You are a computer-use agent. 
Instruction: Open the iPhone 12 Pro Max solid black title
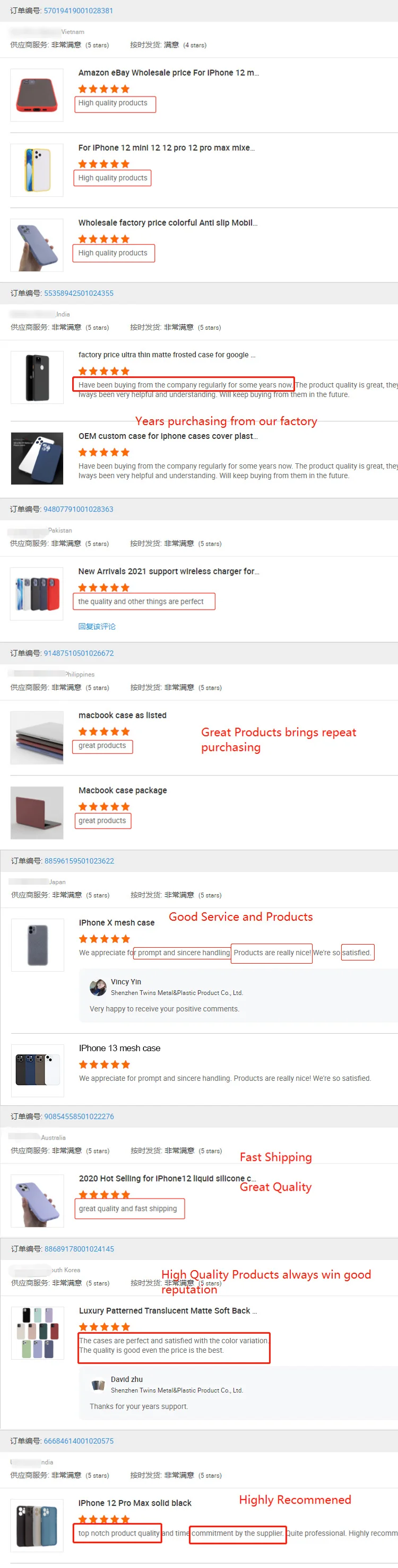[135, 1503]
